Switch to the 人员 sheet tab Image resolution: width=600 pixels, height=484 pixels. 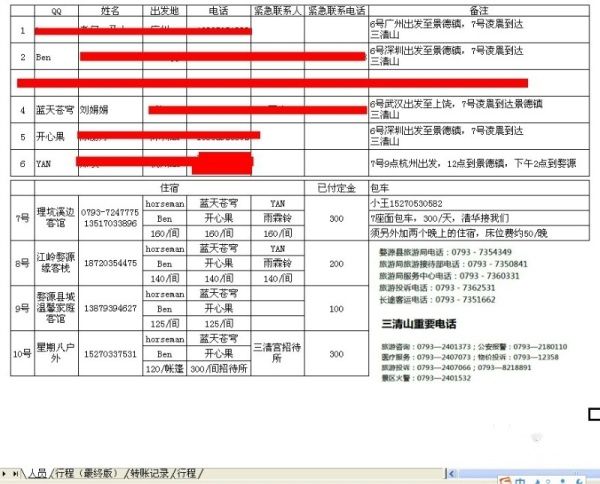pos(38,473)
